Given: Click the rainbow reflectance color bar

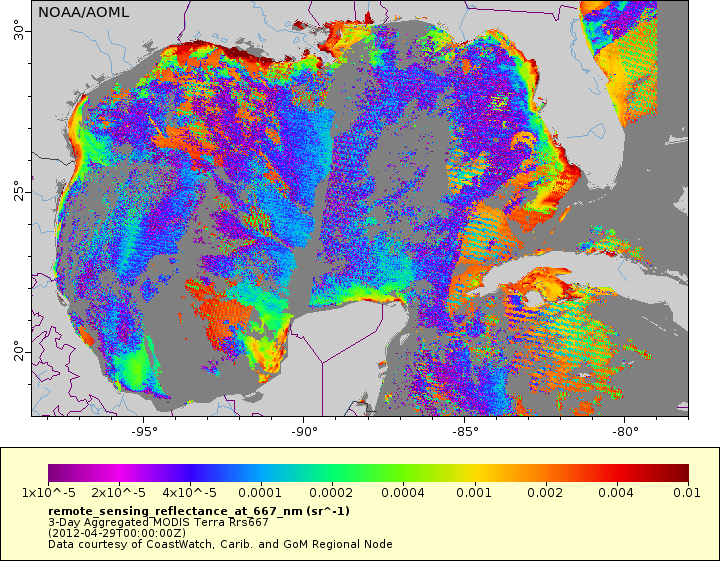Looking at the screenshot, I should (x=368, y=473).
